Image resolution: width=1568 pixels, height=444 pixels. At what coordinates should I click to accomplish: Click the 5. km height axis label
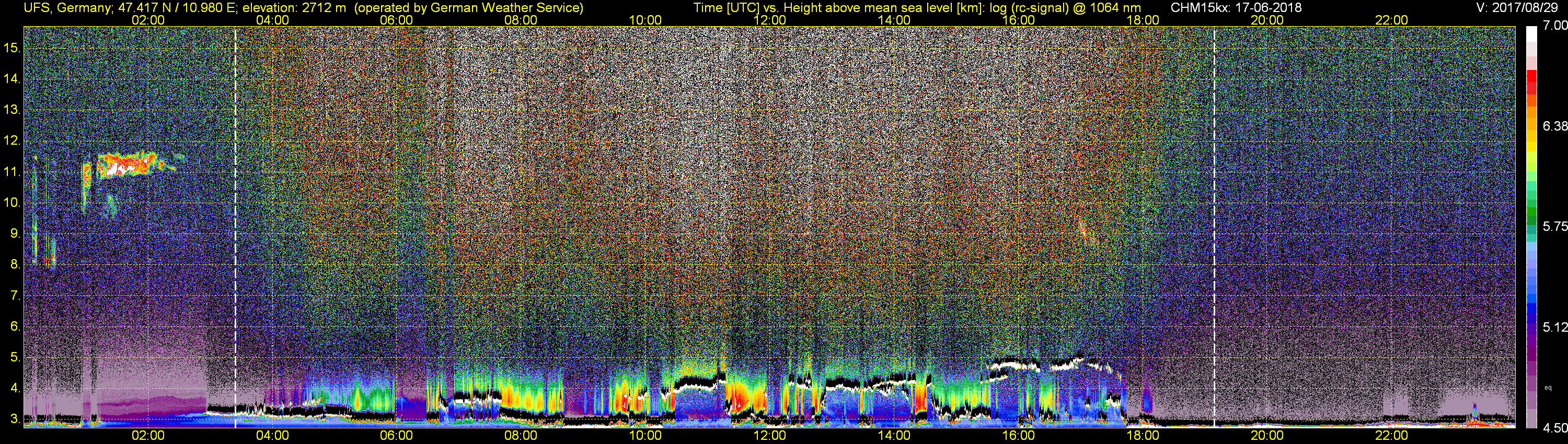coord(15,357)
